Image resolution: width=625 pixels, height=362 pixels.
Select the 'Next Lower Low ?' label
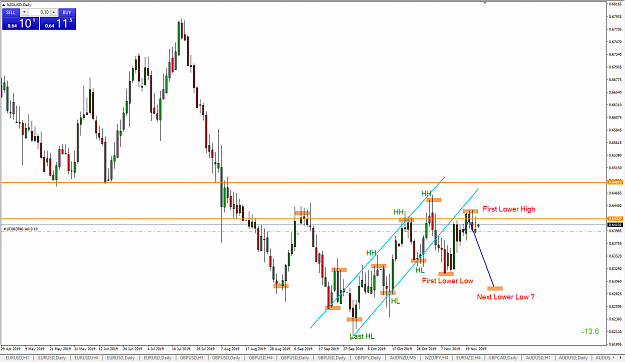coord(505,297)
